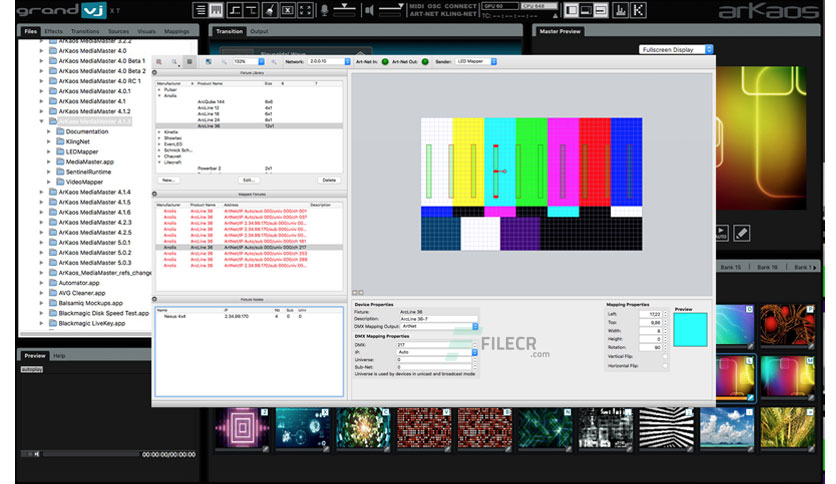Viewport: 836px width, 484px height.
Task: Click the cyan Preview color swatch
Action: tap(690, 329)
